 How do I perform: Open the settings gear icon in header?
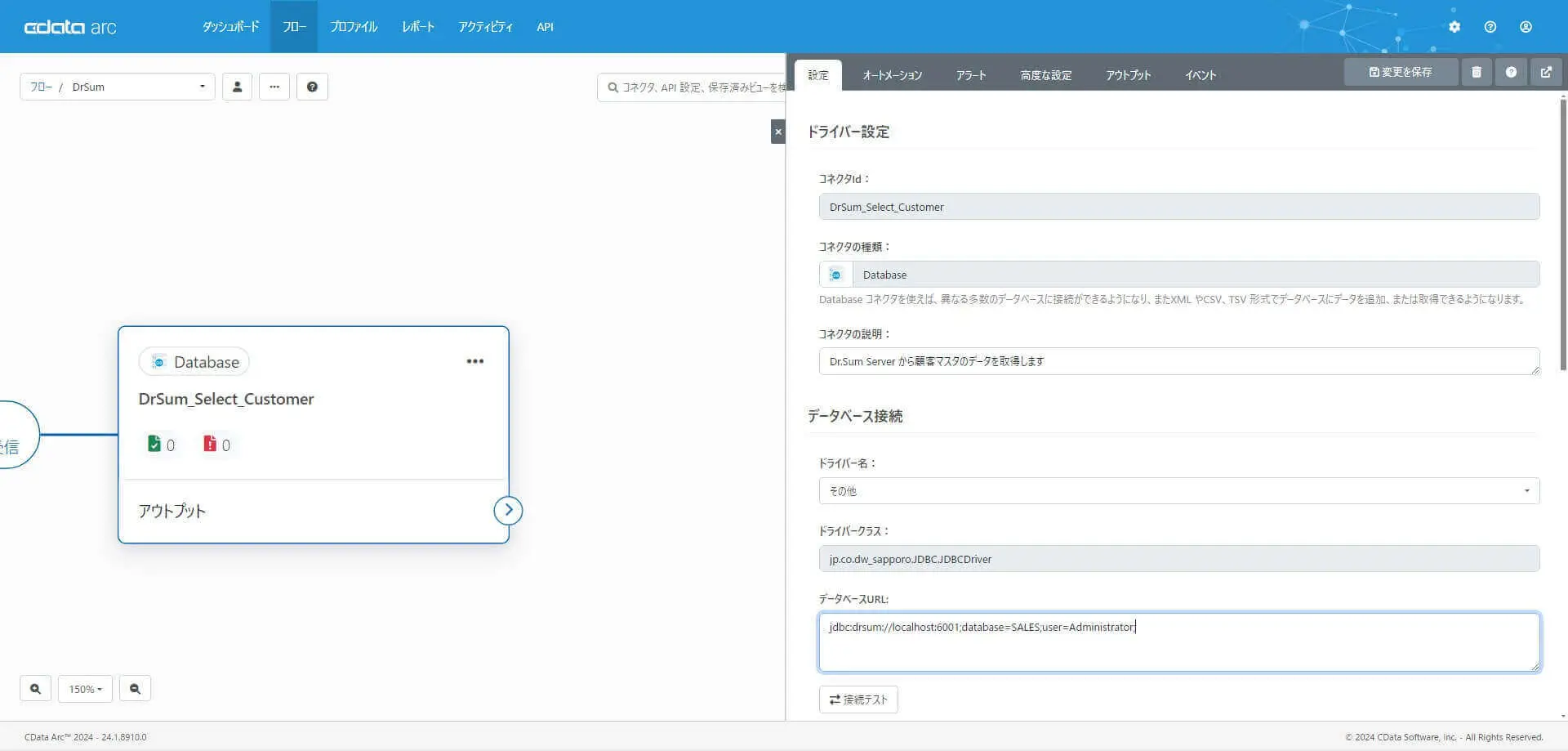(x=1454, y=27)
